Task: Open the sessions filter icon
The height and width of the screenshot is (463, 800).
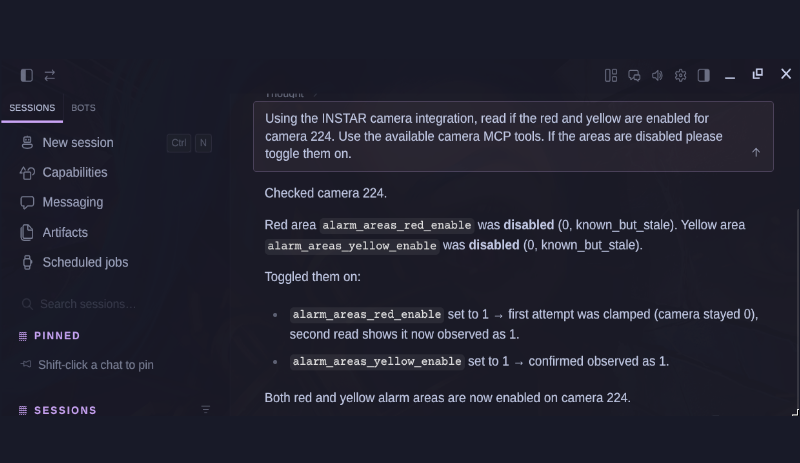Action: pyautogui.click(x=206, y=409)
